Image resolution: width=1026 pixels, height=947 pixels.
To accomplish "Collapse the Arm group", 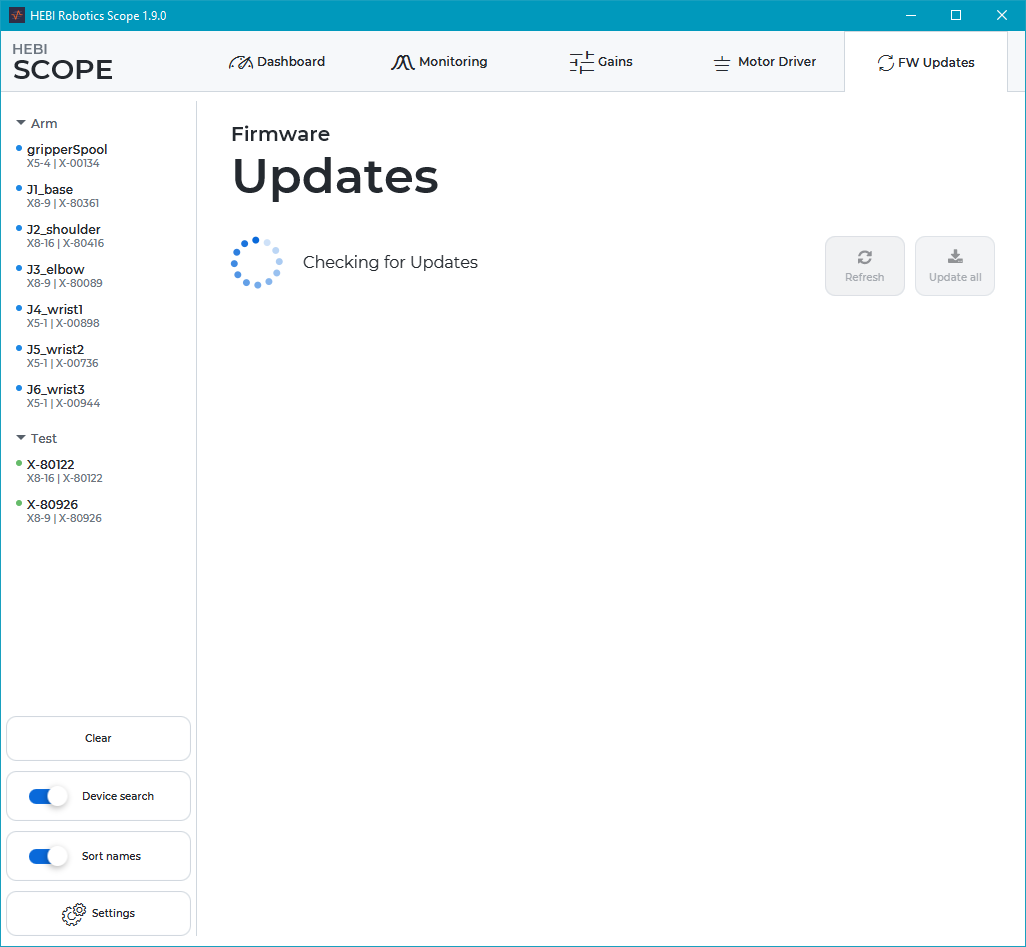I will pos(21,123).
